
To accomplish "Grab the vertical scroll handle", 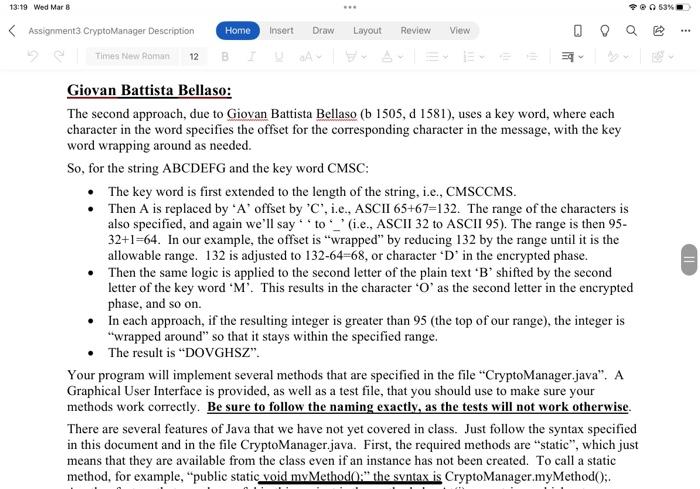I will 689,259.
